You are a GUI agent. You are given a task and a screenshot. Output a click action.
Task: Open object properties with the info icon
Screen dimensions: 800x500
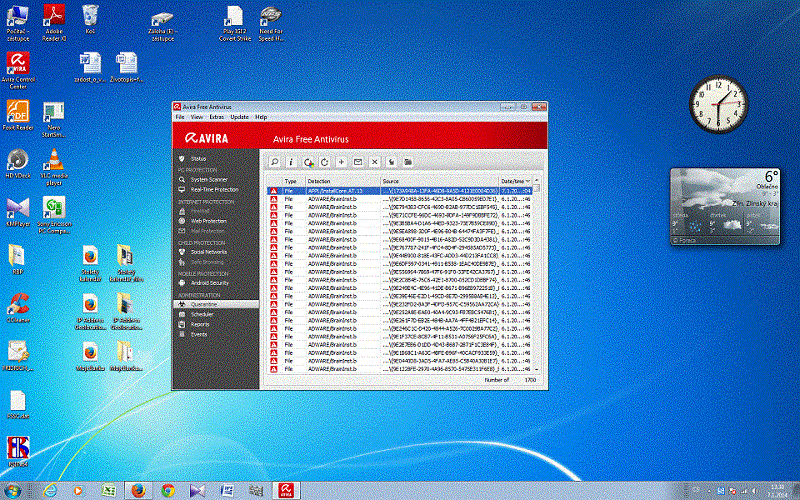pyautogui.click(x=291, y=161)
